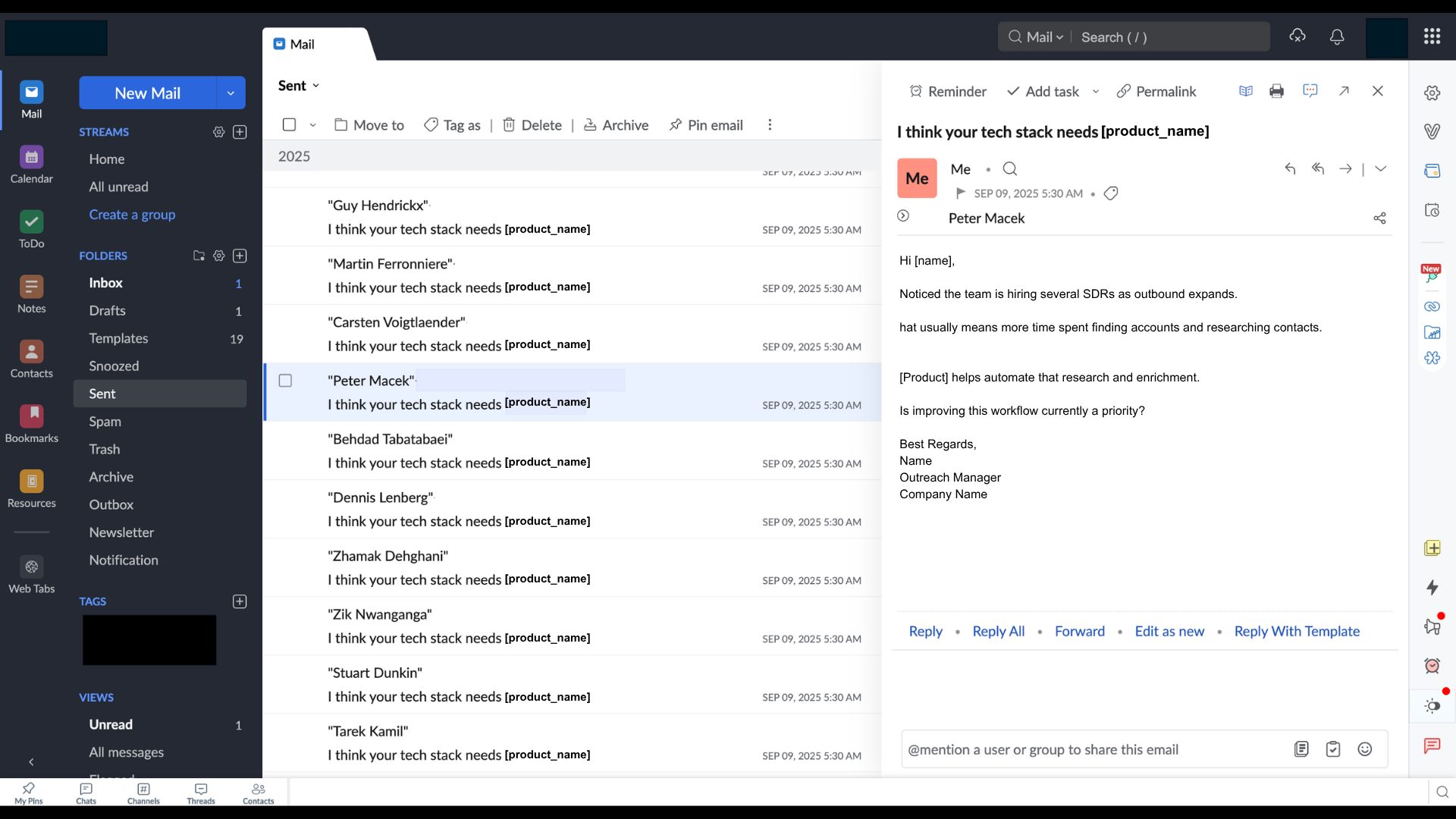This screenshot has width=1456, height=819.
Task: Click the New Mail button
Action: coord(148,93)
